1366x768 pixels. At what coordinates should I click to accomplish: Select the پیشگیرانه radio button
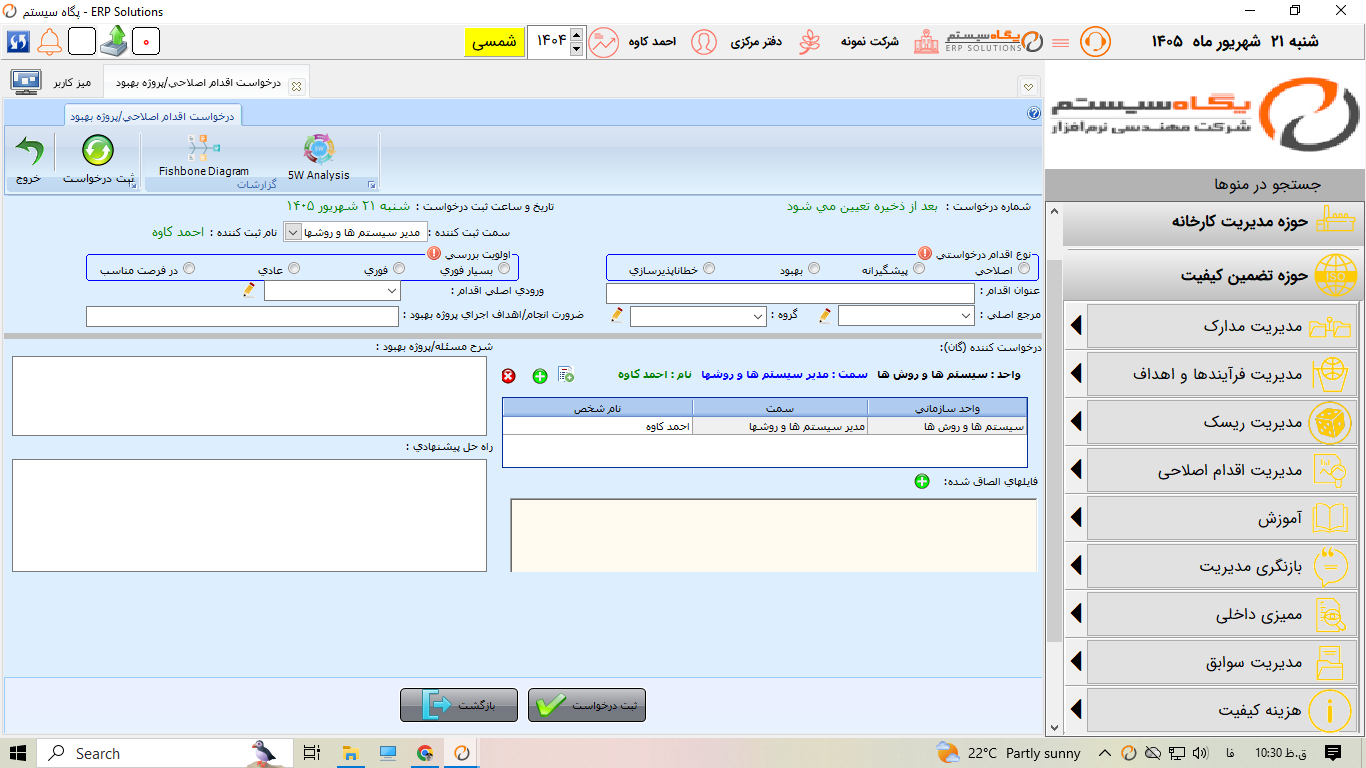[x=919, y=268]
